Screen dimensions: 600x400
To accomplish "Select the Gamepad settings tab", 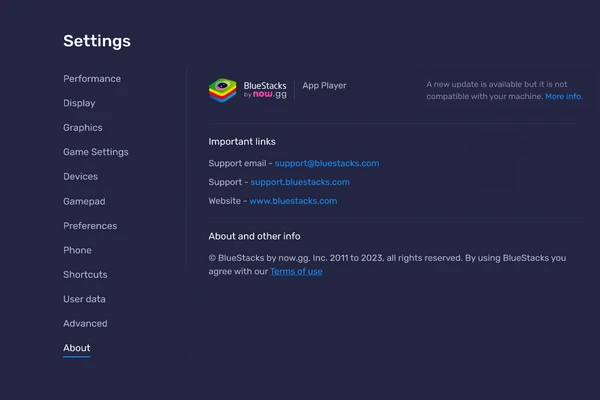I will tap(84, 201).
